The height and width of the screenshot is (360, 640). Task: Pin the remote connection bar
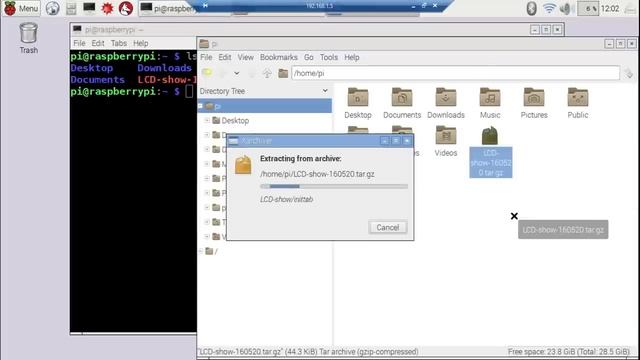(205, 6)
